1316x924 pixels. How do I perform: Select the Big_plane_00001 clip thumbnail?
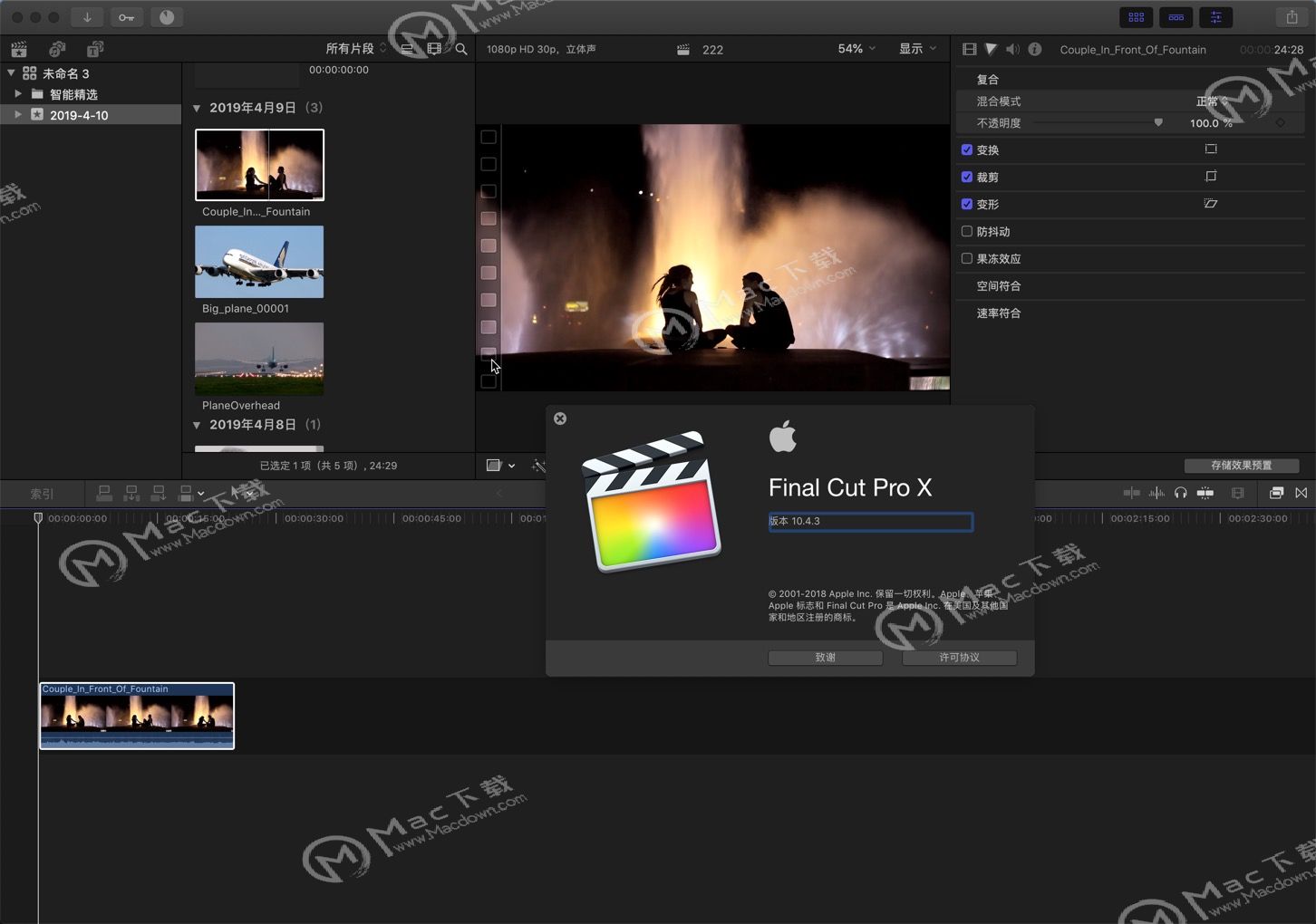click(x=259, y=262)
